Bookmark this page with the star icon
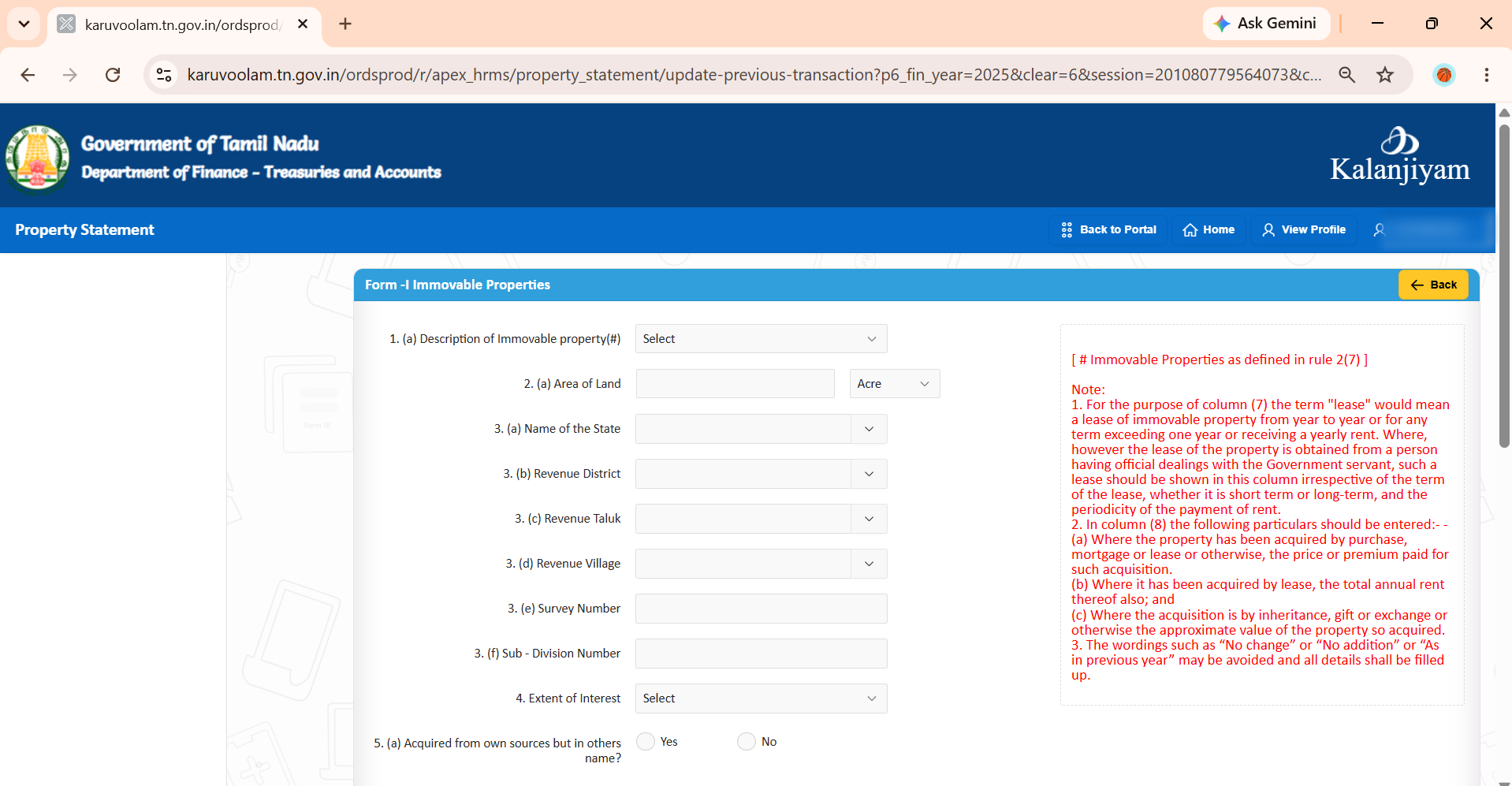1512x786 pixels. pos(1385,75)
